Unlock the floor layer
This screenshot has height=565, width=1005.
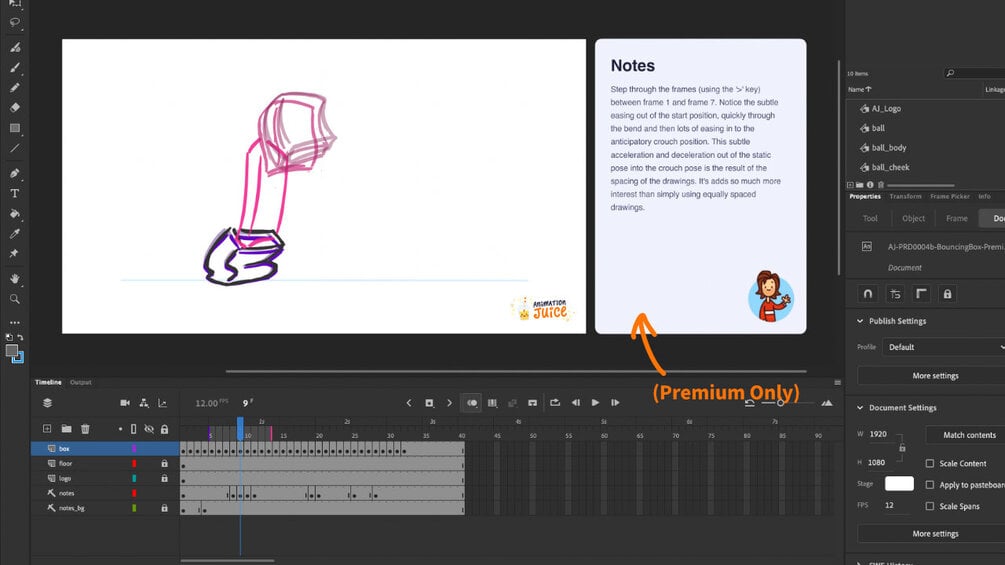click(165, 463)
